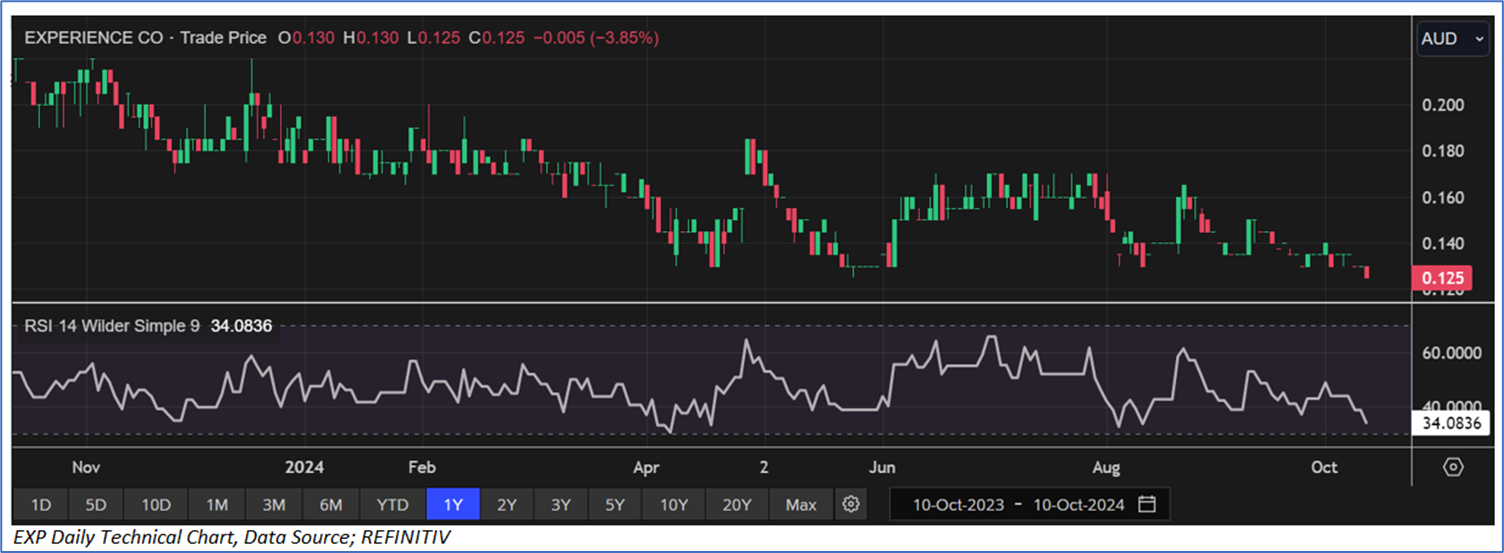The width and height of the screenshot is (1504, 553).
Task: Click the hexagon chart settings icon
Action: pyautogui.click(x=1453, y=467)
